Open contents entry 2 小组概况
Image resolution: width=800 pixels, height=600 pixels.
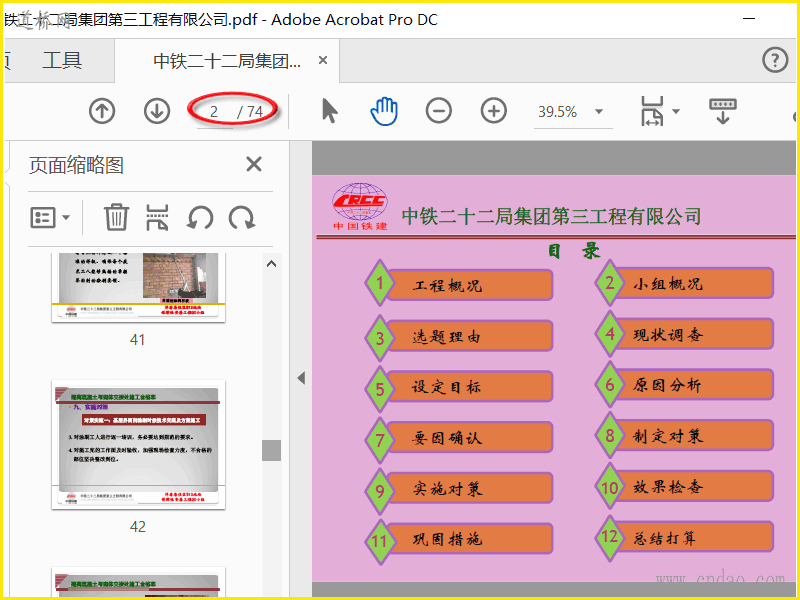click(x=684, y=283)
